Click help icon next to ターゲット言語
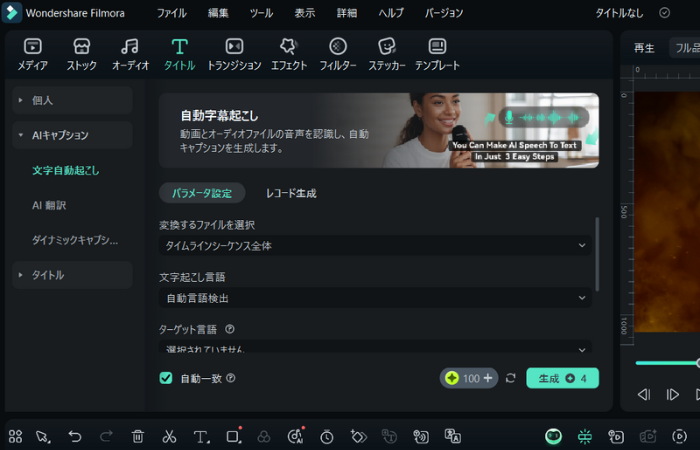 pos(229,329)
